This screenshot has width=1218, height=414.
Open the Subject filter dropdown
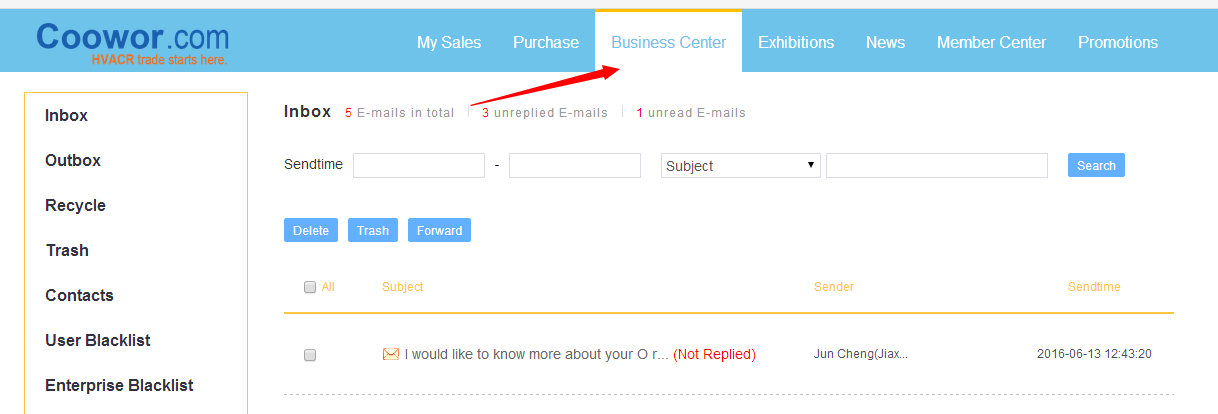(x=740, y=166)
